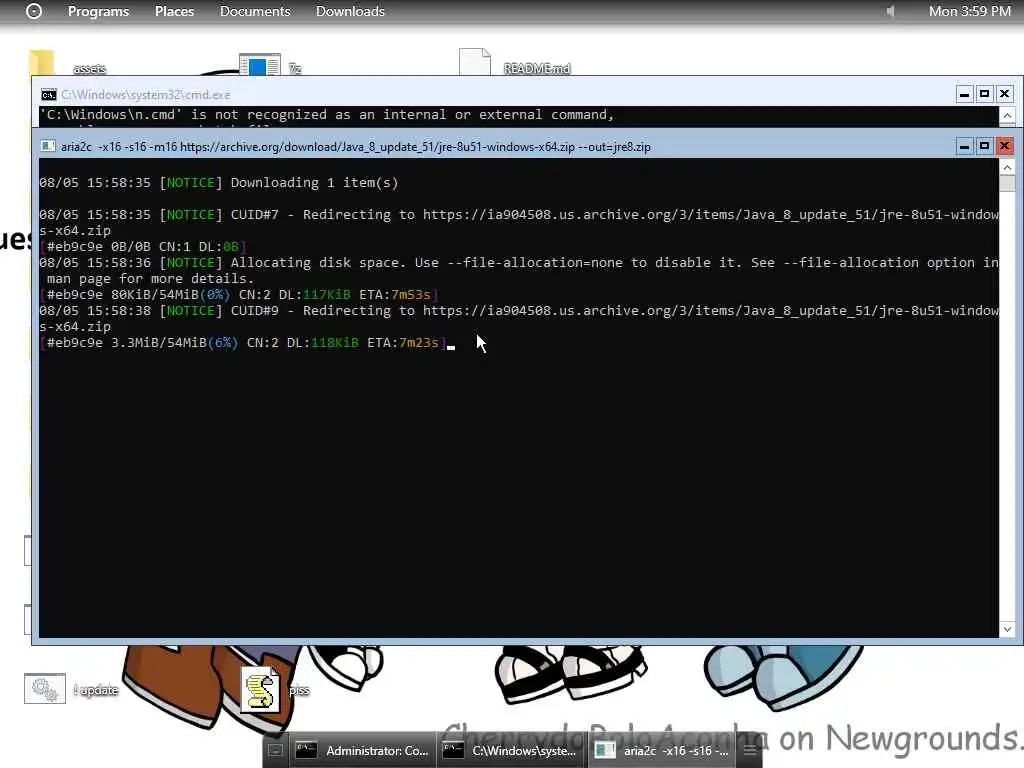The height and width of the screenshot is (768, 1024).
Task: Click the cmd.exe scrollbar up arrow
Action: pos(1007,116)
